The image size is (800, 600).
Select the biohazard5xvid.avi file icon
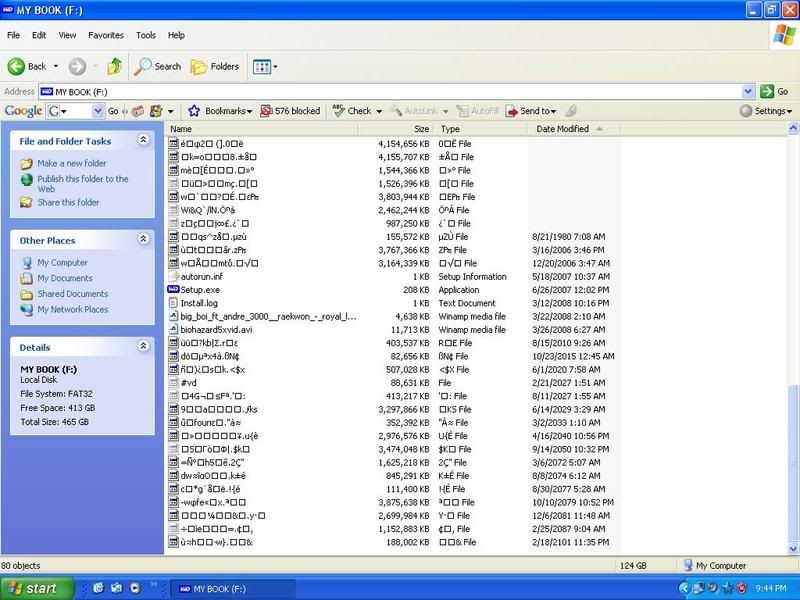pos(173,330)
